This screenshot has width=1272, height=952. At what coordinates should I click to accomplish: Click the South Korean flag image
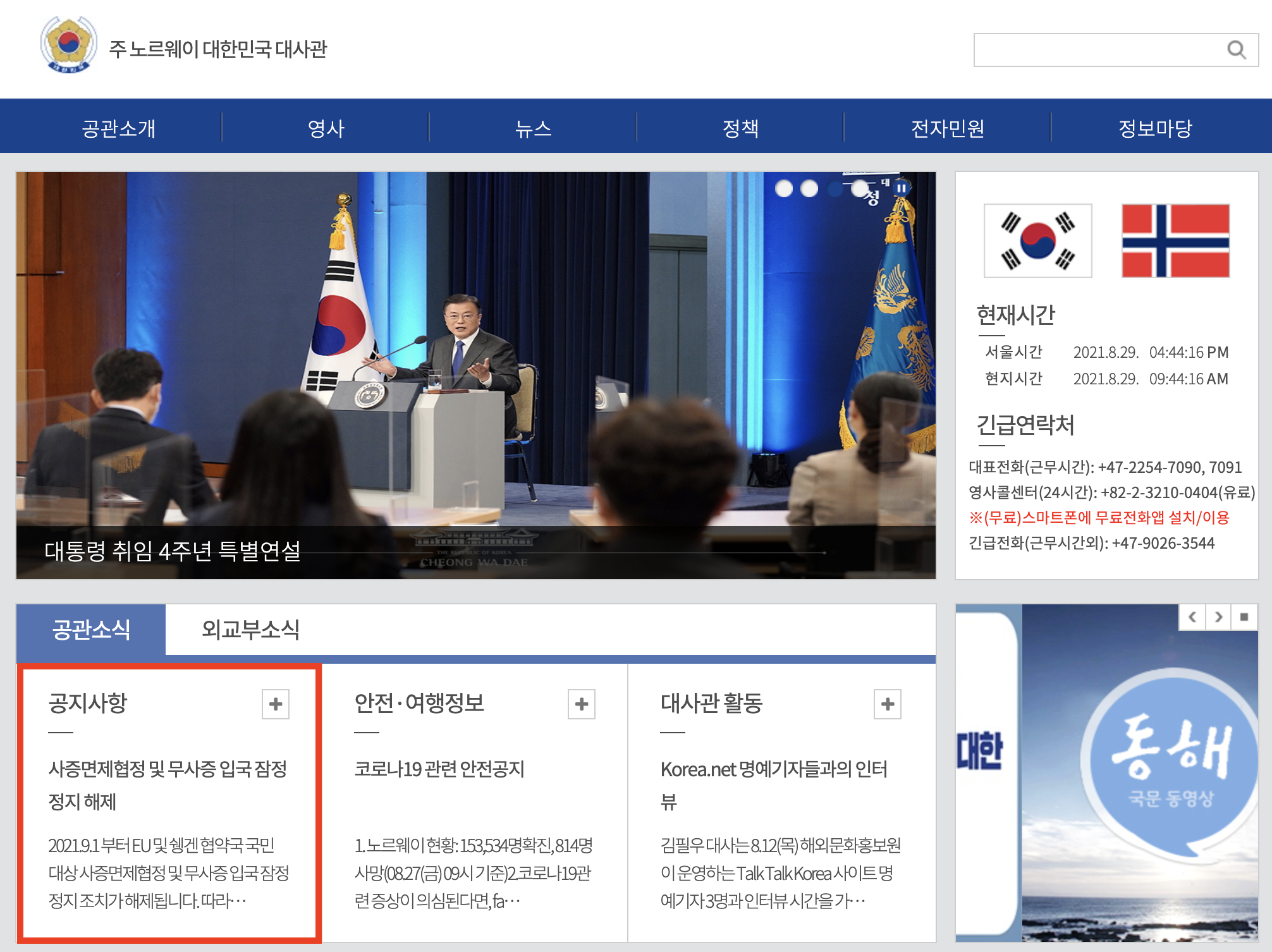[1037, 240]
